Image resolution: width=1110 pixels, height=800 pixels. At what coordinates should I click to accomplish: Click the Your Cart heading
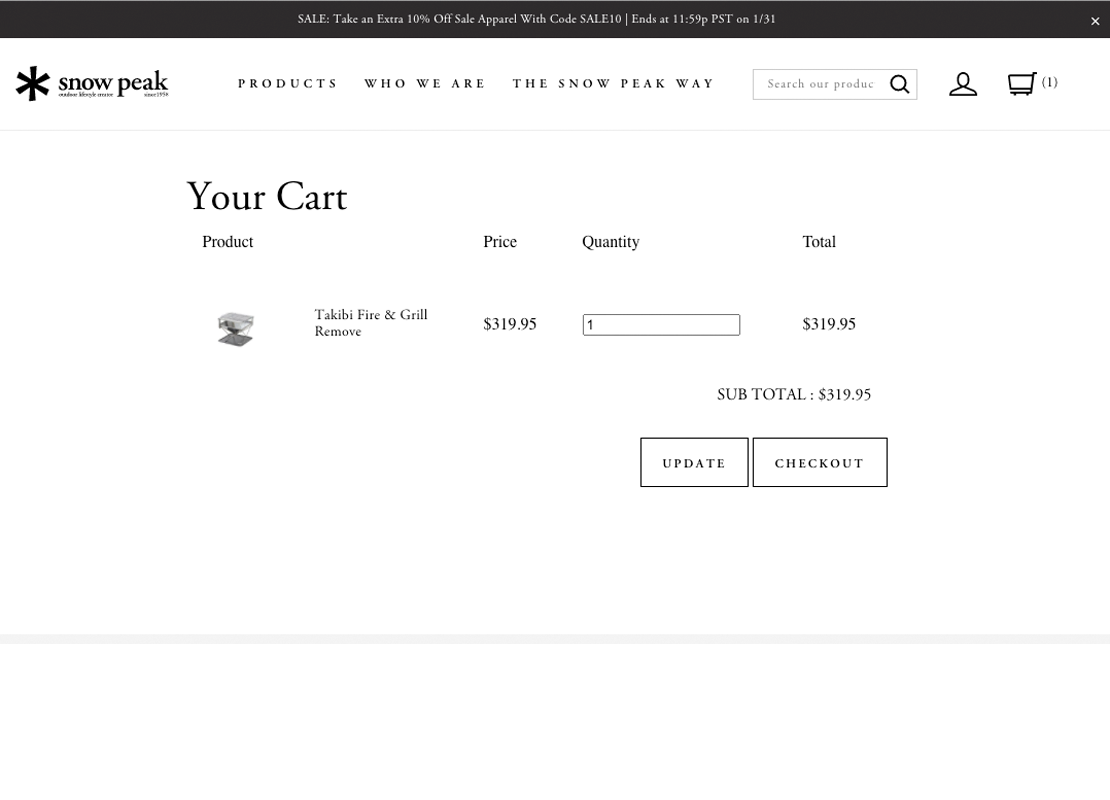267,197
